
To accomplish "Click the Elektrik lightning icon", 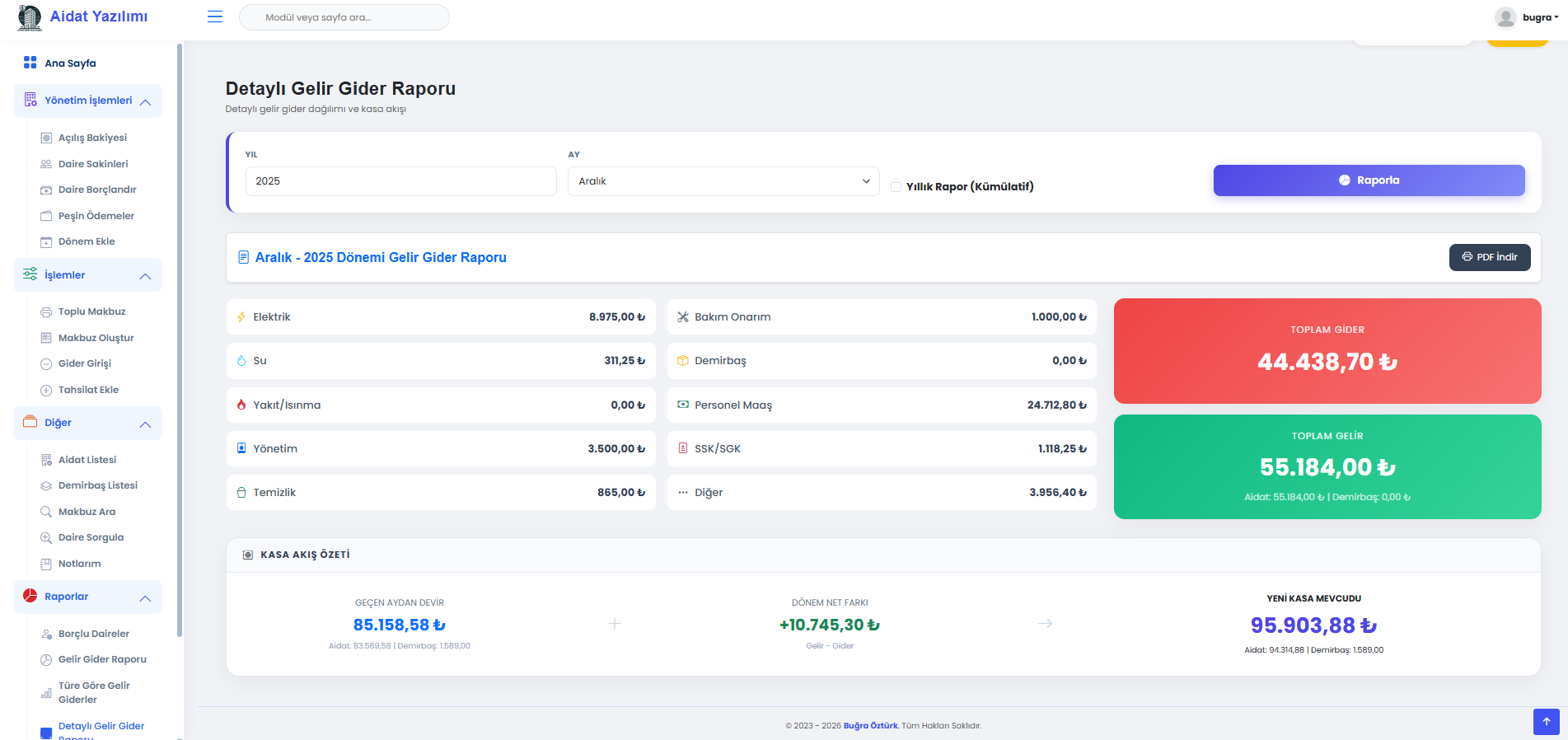I will (241, 317).
